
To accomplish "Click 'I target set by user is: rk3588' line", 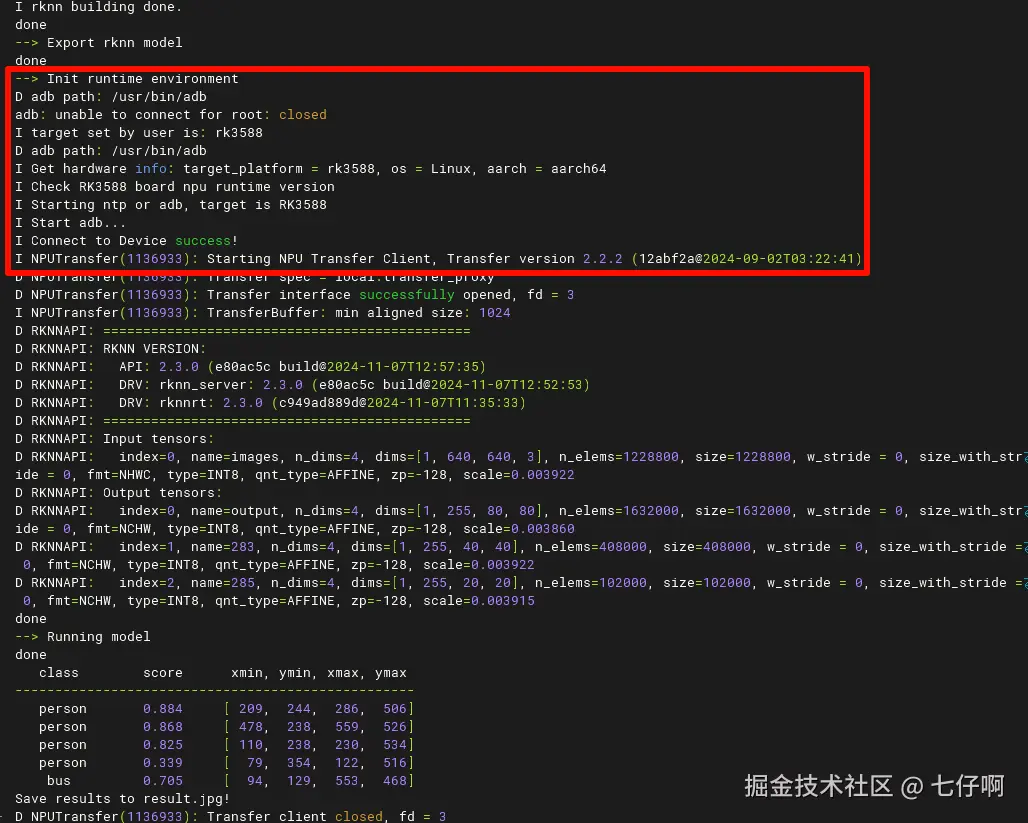I will coord(138,132).
